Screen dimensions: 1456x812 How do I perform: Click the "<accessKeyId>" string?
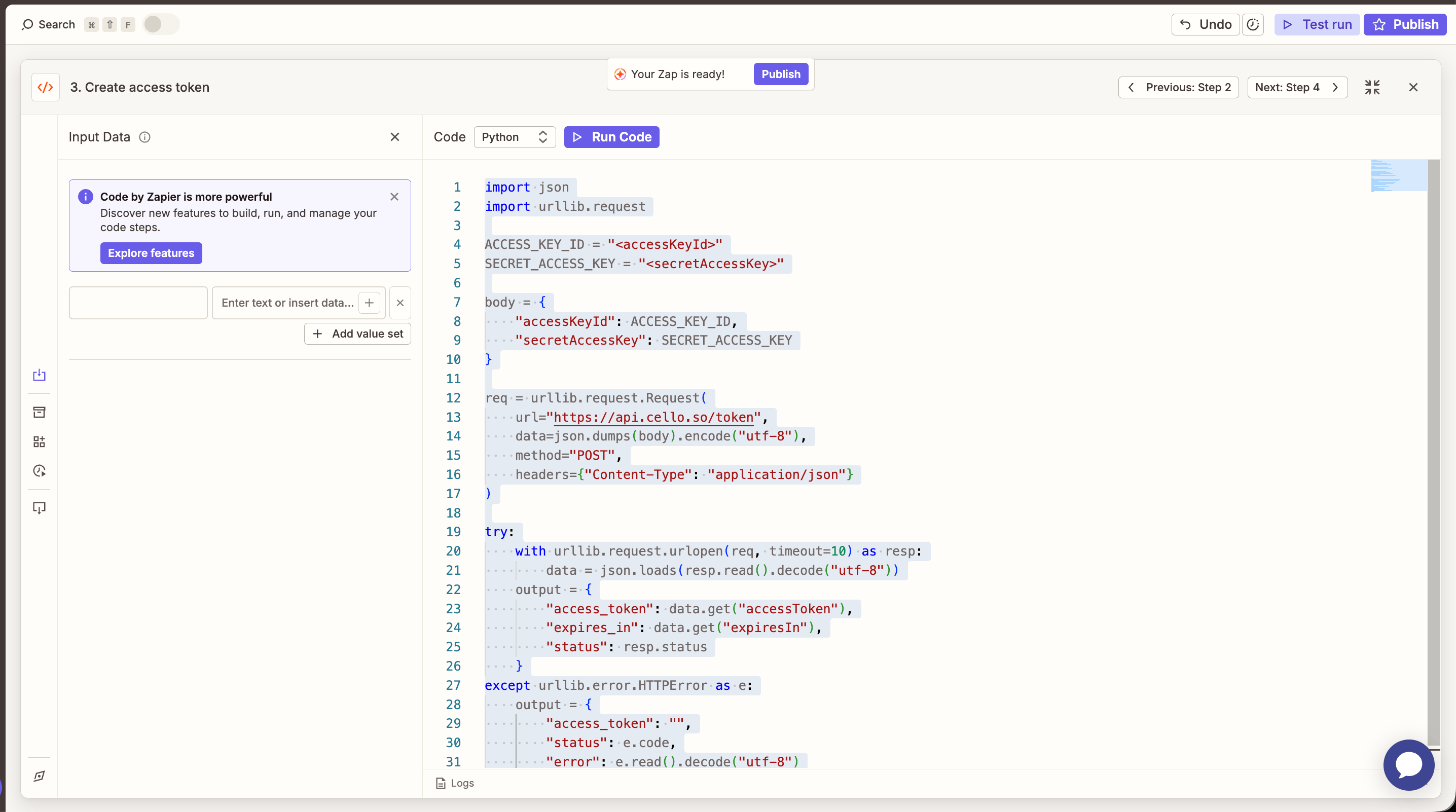665,244
